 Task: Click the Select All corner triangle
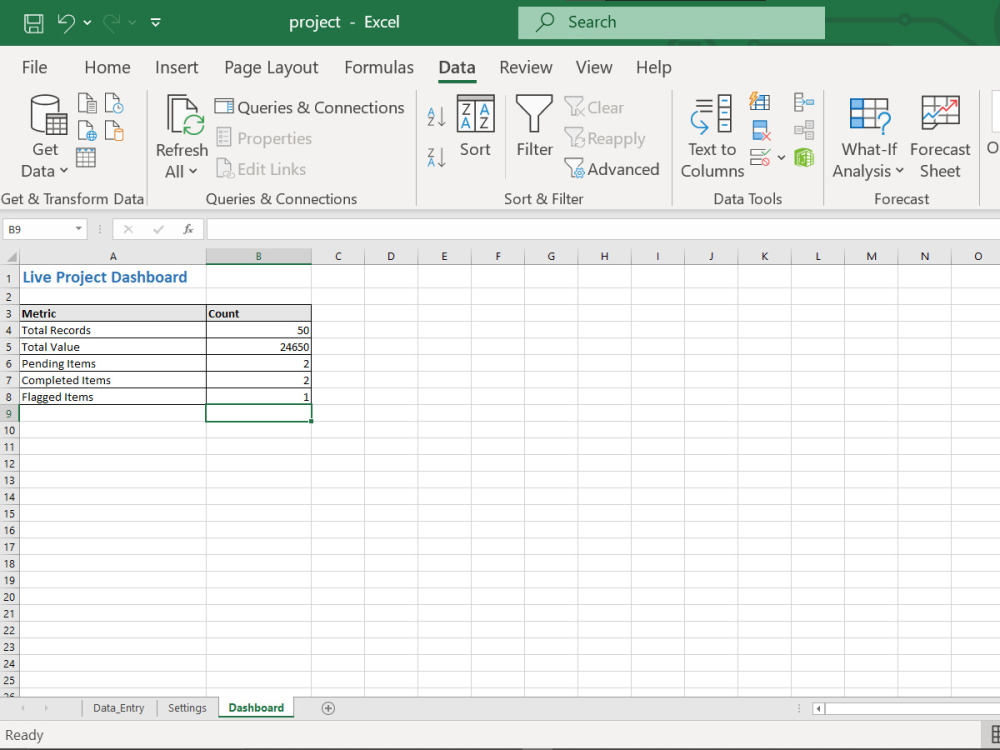pyautogui.click(x=11, y=257)
